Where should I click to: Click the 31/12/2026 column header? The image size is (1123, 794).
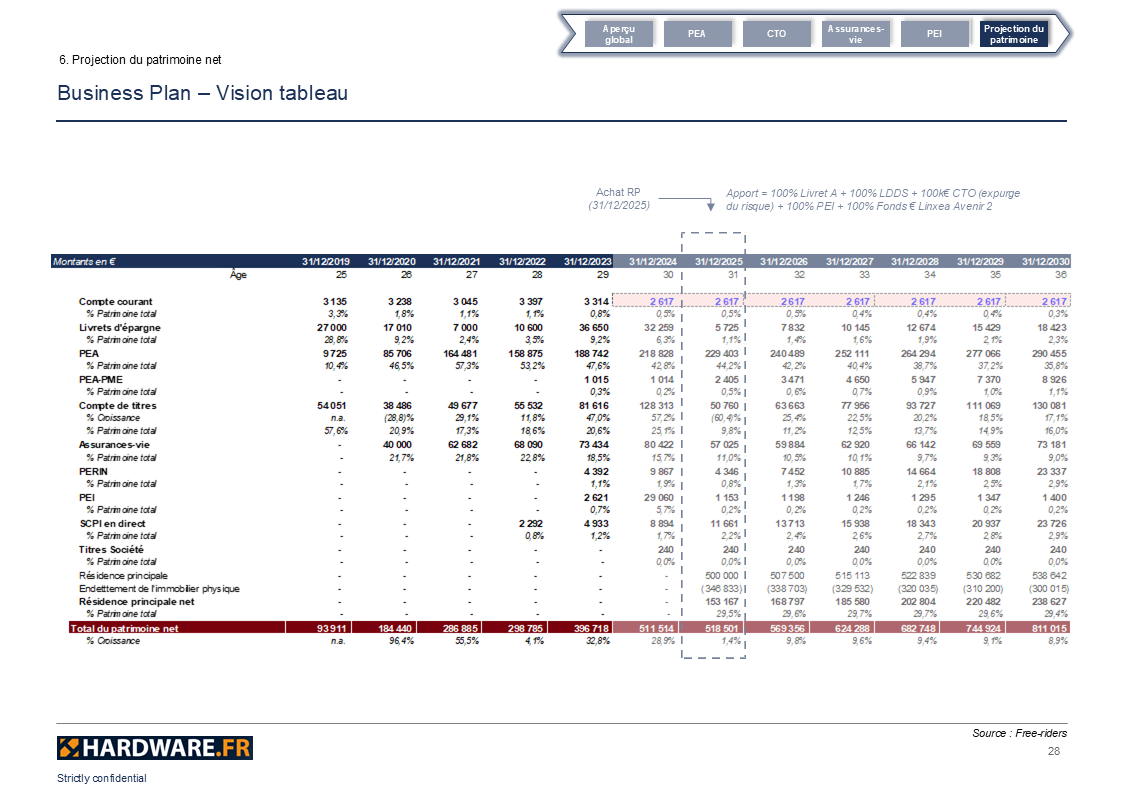pyautogui.click(x=784, y=261)
